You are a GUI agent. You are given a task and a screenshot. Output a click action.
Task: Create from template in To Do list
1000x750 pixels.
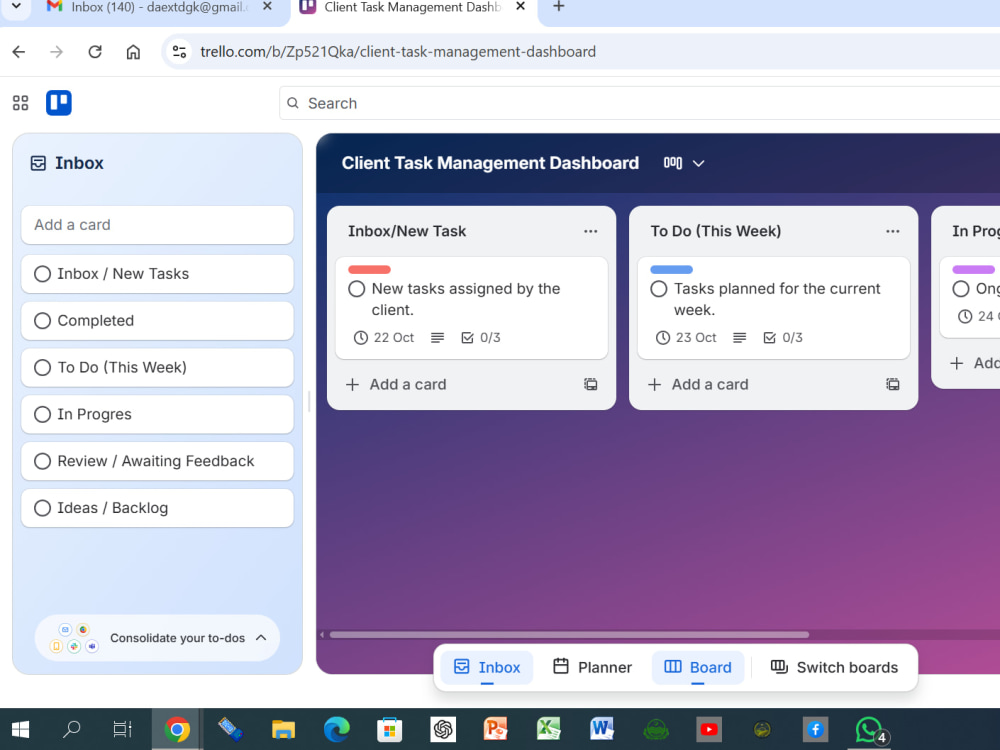click(893, 384)
